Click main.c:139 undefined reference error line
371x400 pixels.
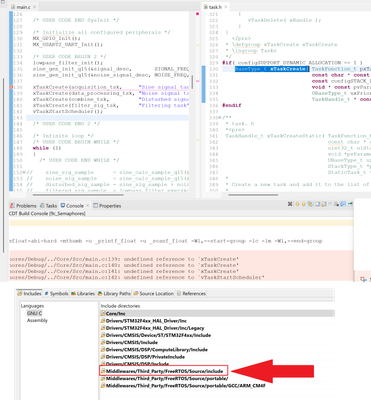[124, 259]
